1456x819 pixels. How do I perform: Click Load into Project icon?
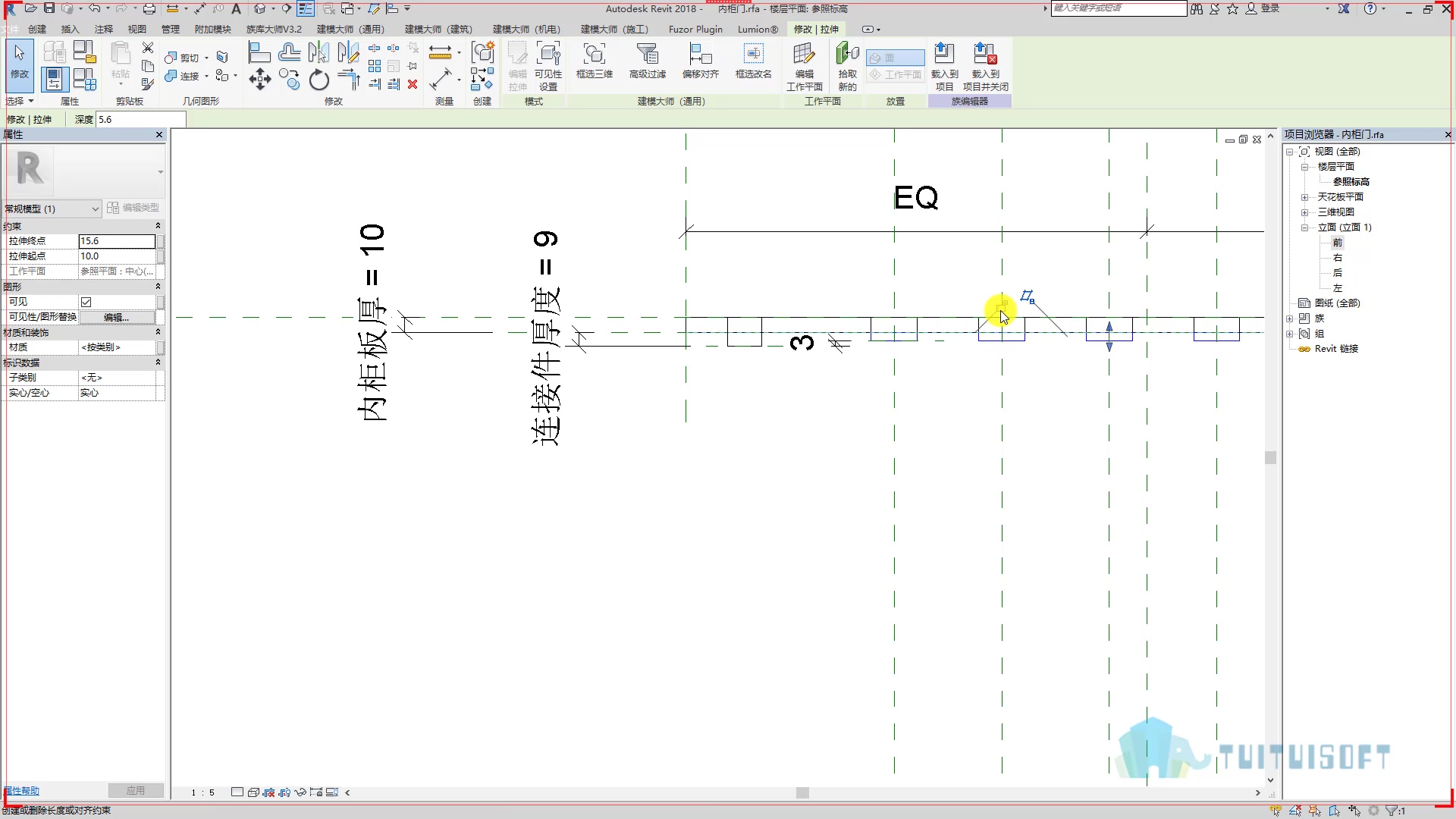coord(944,66)
